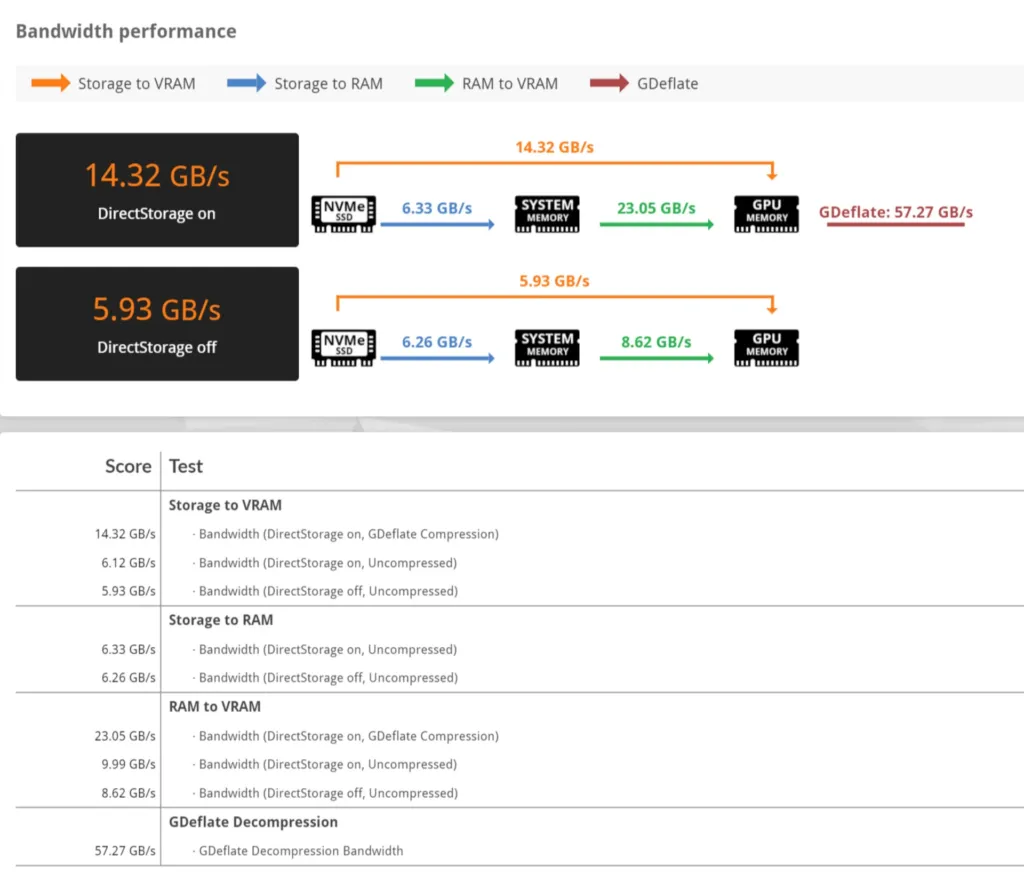This screenshot has height=873, width=1024.
Task: Click the green 23.05 GB/s diagram value
Action: (x=656, y=208)
